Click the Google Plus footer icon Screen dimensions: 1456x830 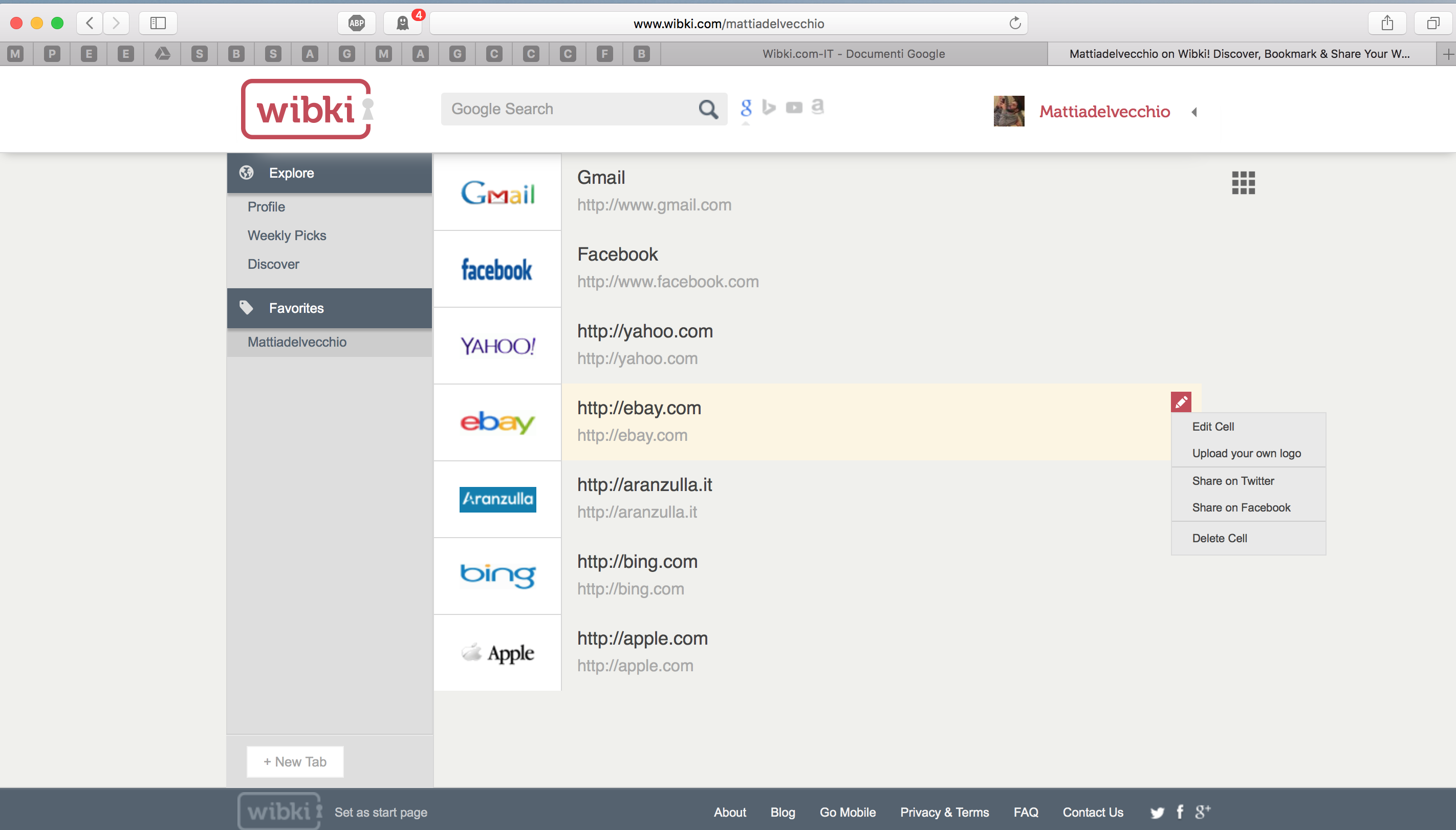click(x=1203, y=812)
